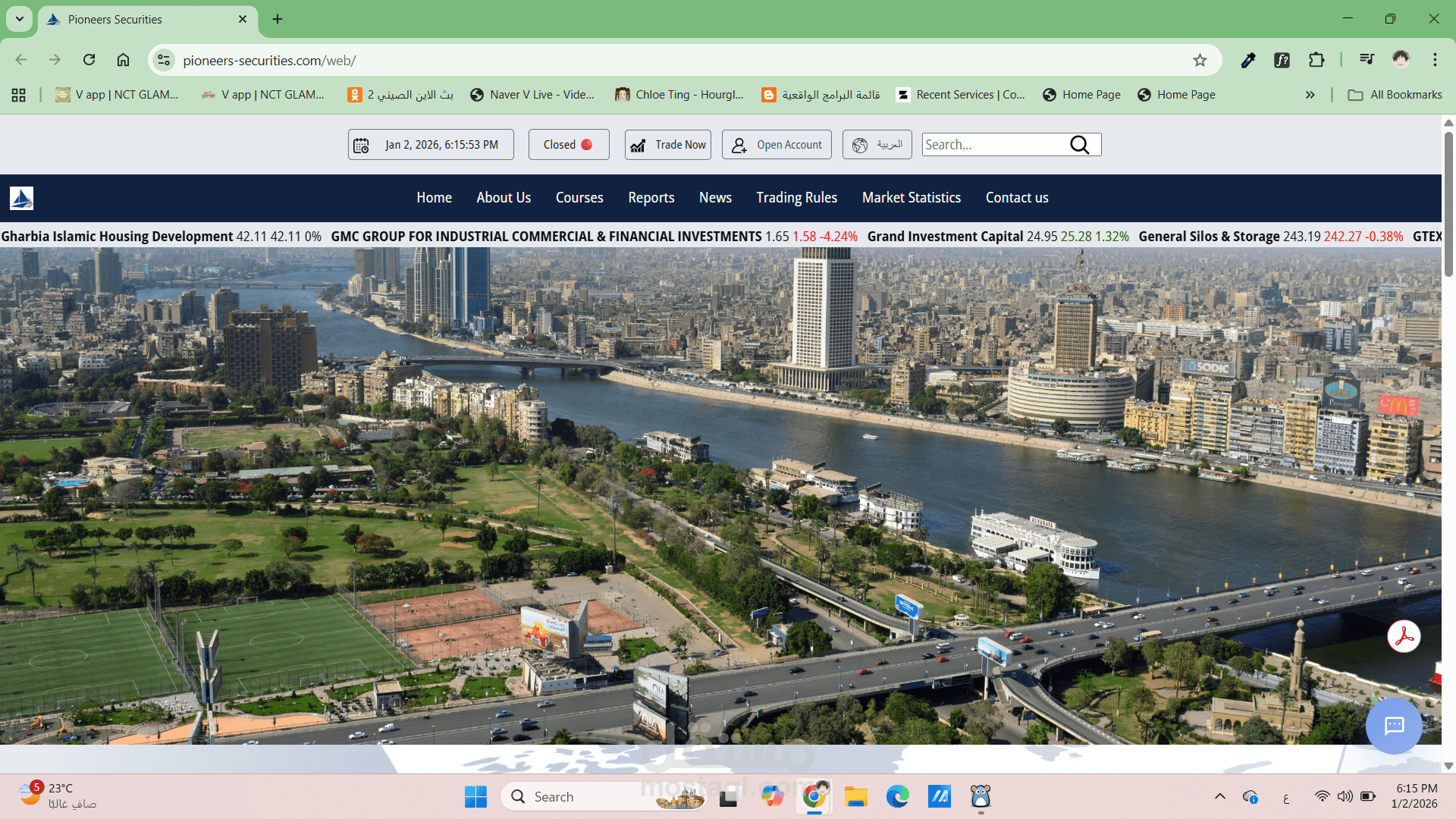Open the weather widget showing 23°C
1456x819 pixels.
click(59, 796)
